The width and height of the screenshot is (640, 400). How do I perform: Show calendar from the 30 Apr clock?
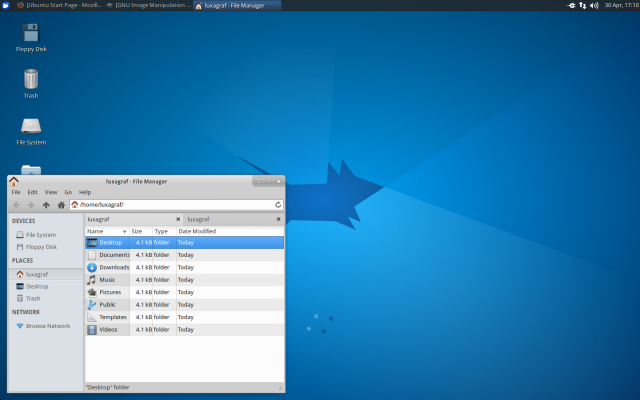point(621,5)
